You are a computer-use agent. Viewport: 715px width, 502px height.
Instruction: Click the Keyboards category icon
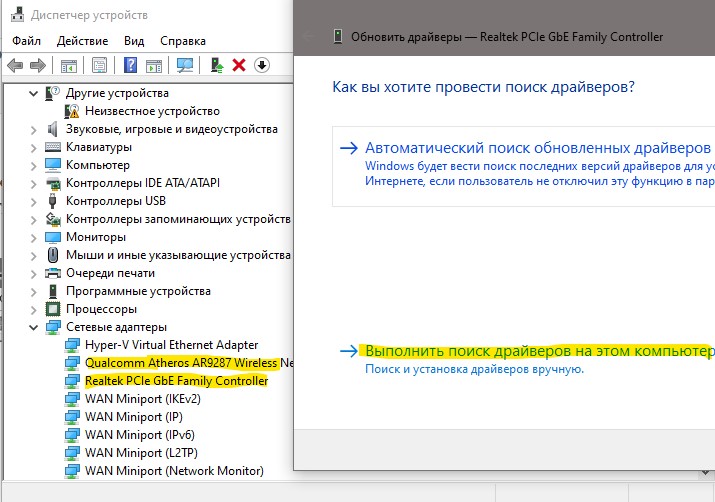tap(53, 147)
